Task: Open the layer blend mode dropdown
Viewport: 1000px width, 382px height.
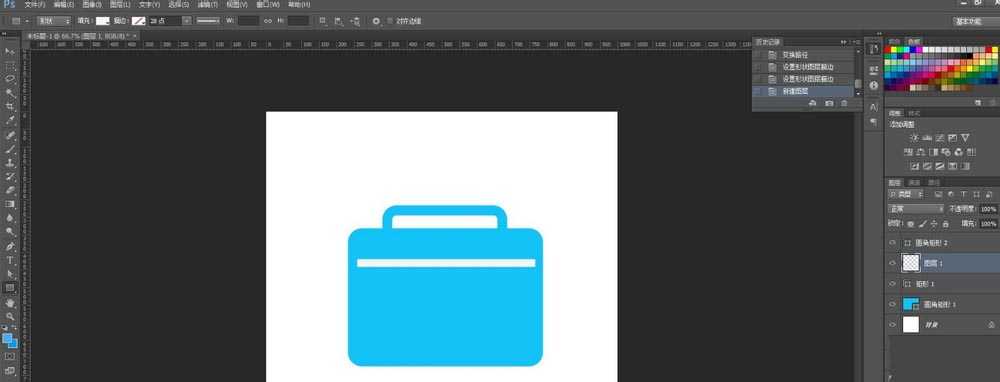Action: pos(916,209)
